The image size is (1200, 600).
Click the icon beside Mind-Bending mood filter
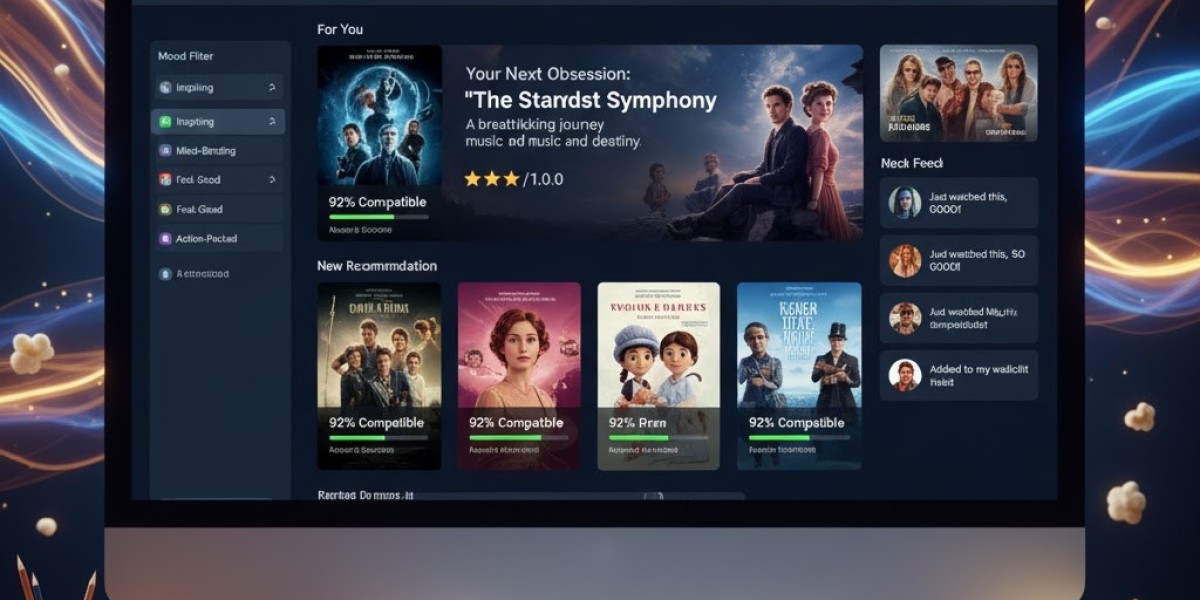(165, 151)
